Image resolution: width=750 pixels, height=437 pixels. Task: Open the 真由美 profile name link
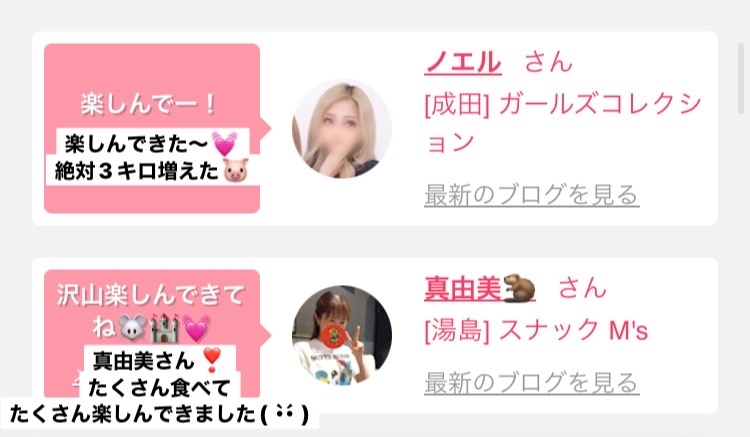[x=463, y=289]
